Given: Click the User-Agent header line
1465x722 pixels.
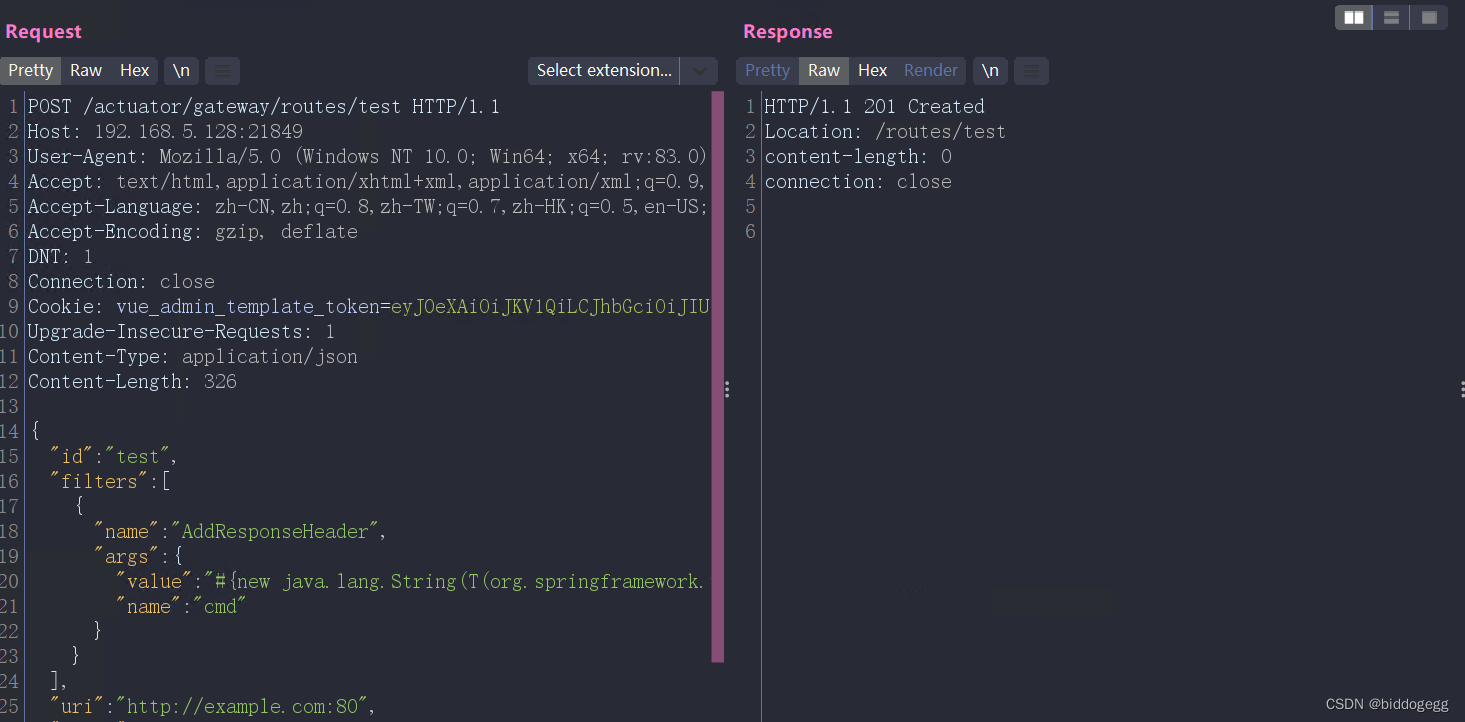Looking at the screenshot, I should pos(367,156).
